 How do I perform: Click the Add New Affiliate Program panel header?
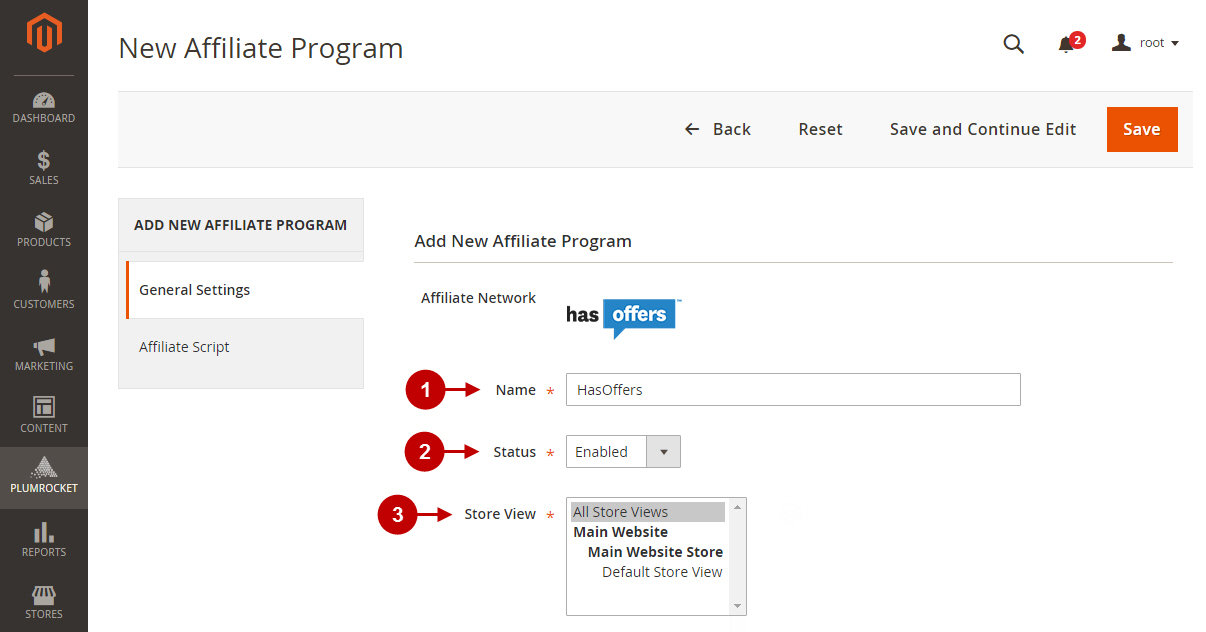241,225
